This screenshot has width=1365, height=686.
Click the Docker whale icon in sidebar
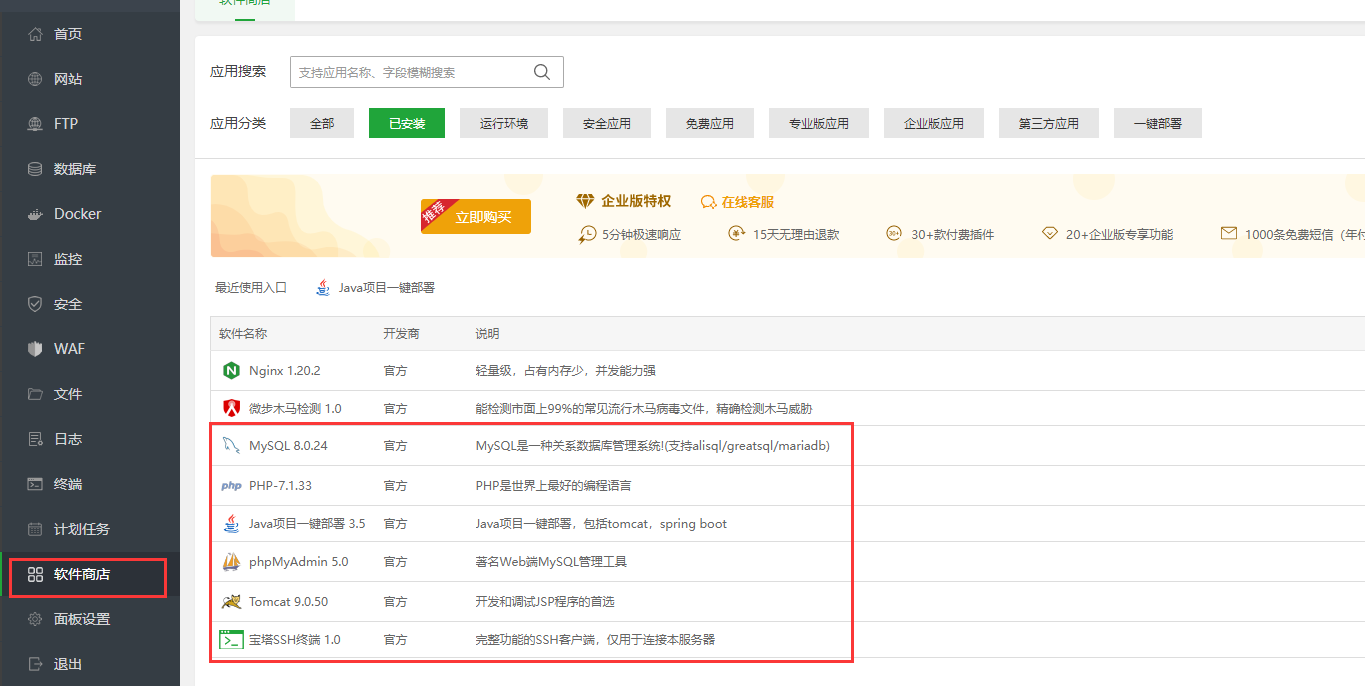click(x=36, y=214)
